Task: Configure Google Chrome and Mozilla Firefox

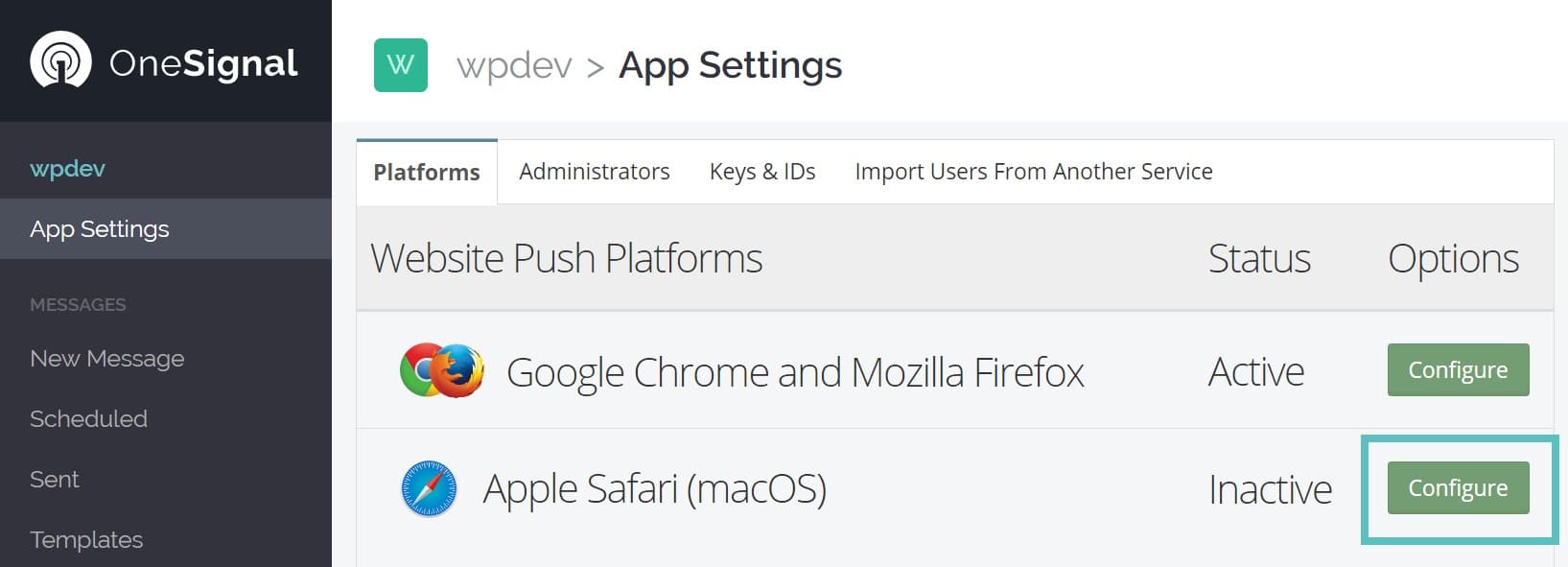Action: (x=1457, y=370)
